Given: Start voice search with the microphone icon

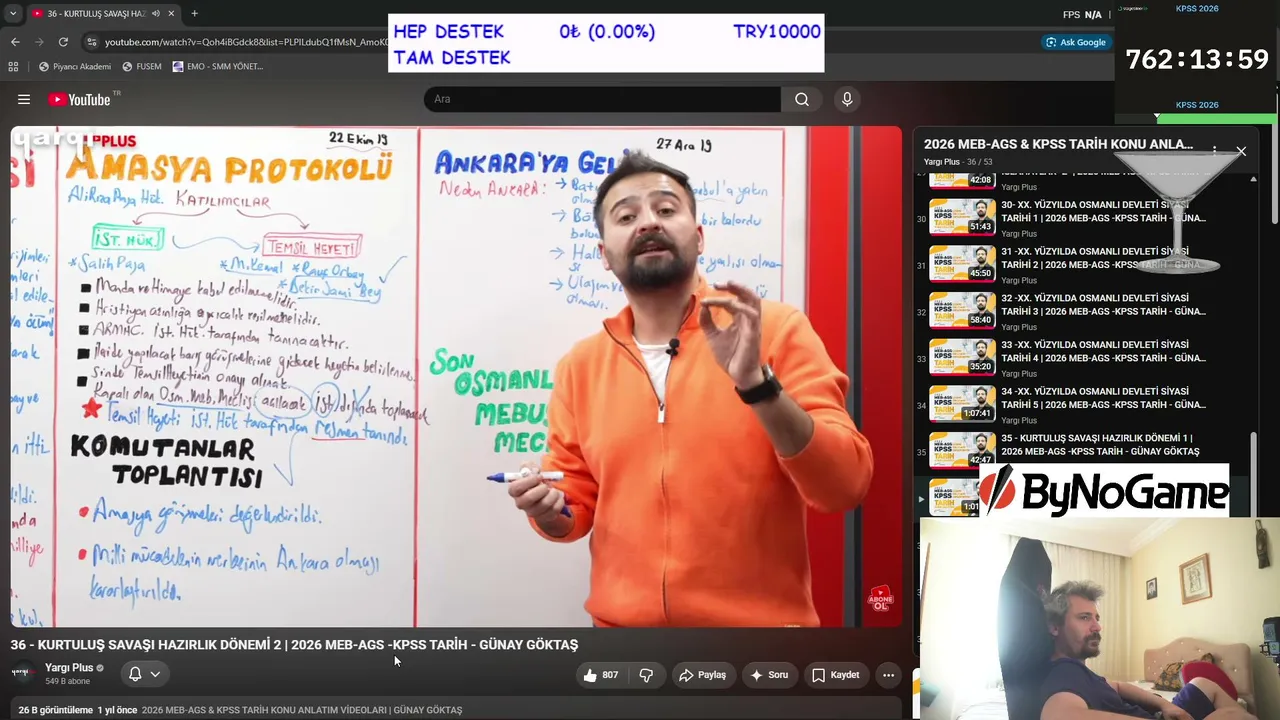Looking at the screenshot, I should tap(847, 99).
